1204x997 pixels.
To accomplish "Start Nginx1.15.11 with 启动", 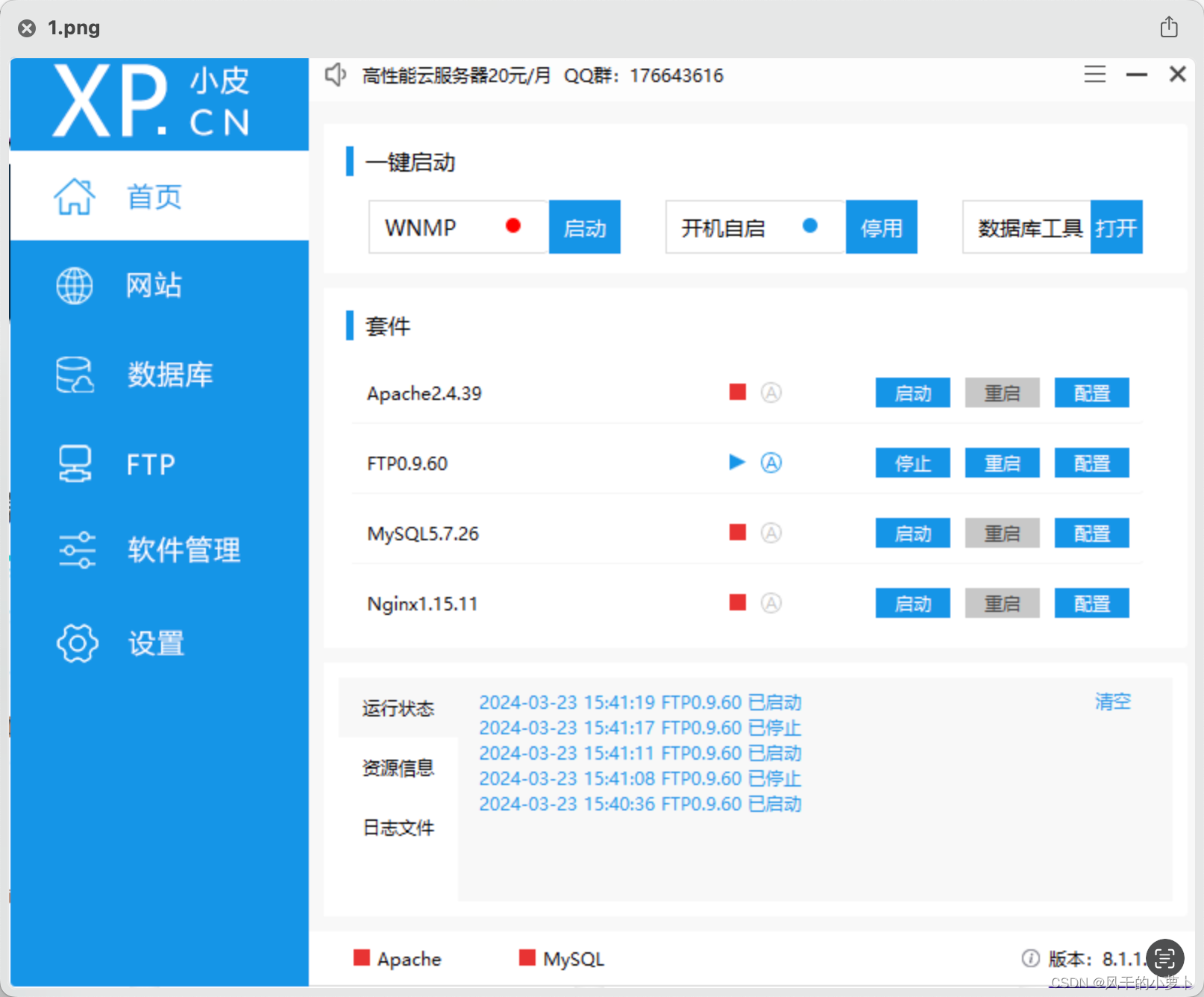I will point(913,603).
